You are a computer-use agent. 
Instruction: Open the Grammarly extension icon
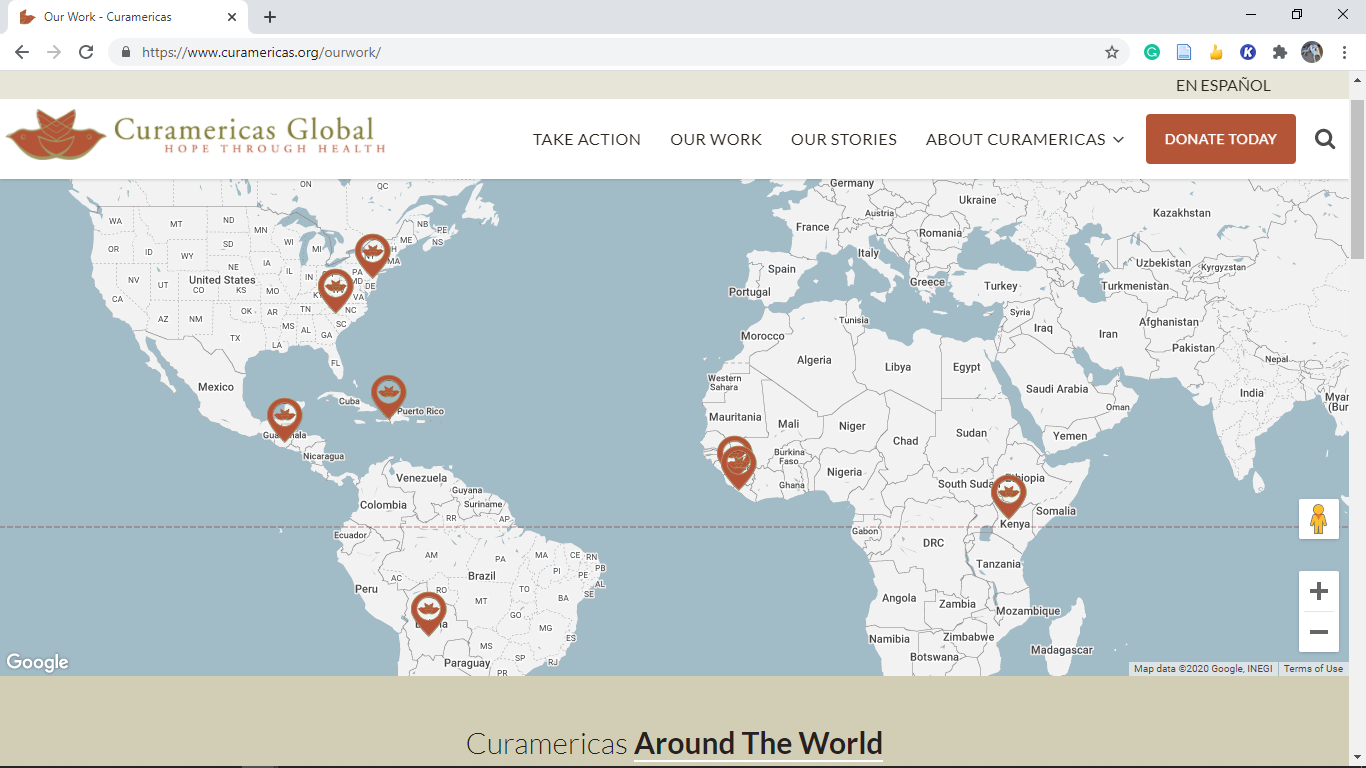click(1152, 52)
